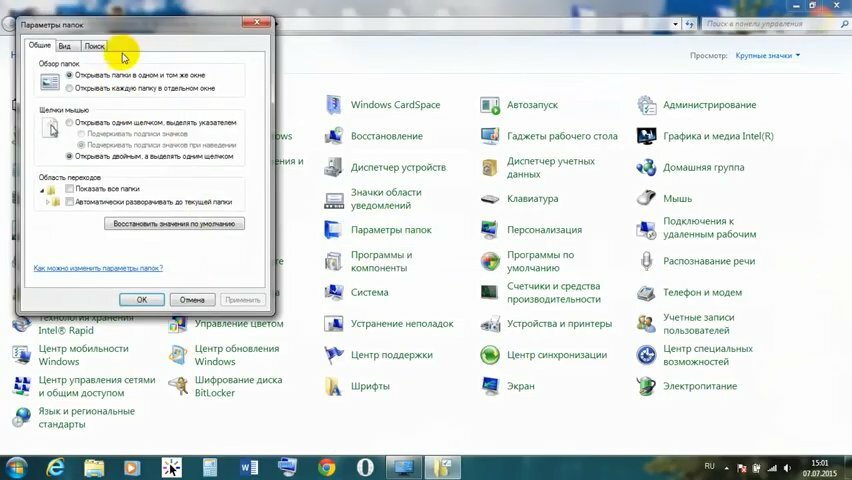Show hidden tray icons arrow

click(726, 467)
